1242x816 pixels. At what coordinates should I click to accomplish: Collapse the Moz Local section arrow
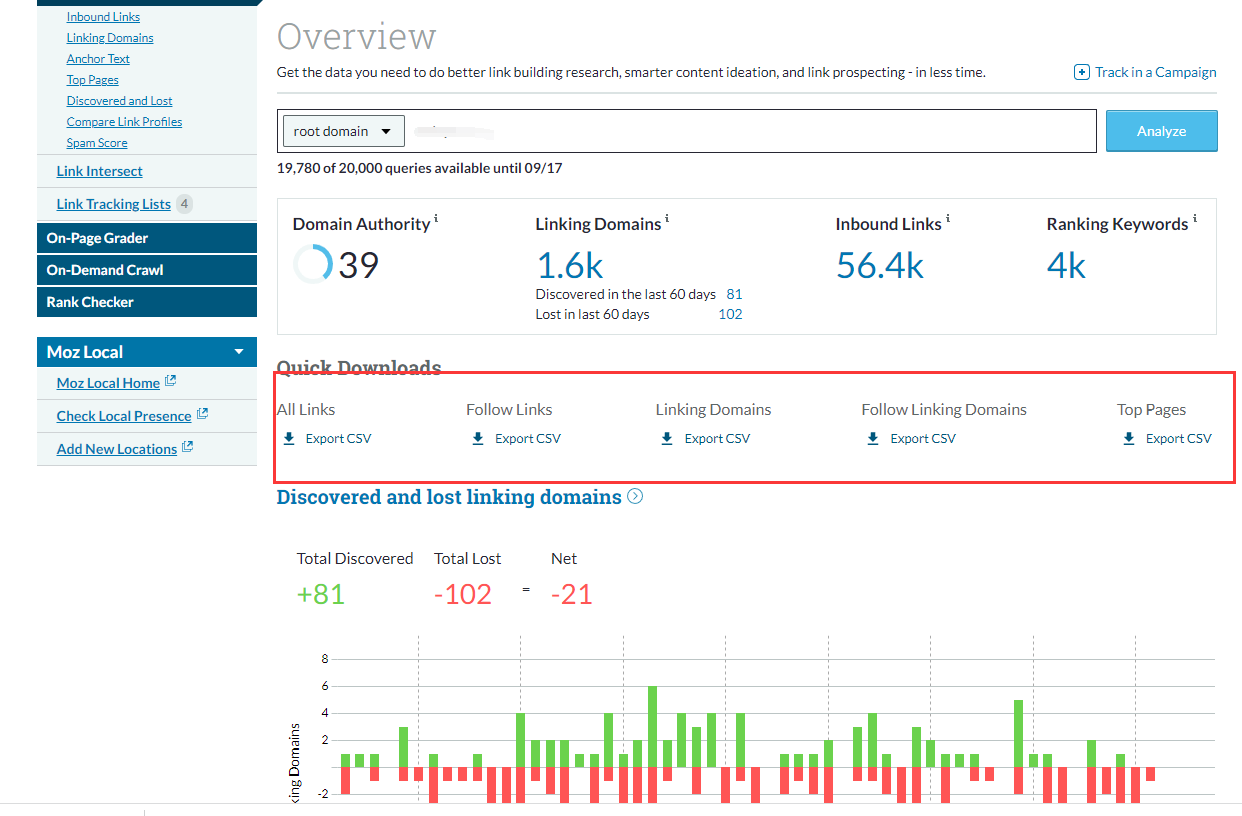(239, 352)
